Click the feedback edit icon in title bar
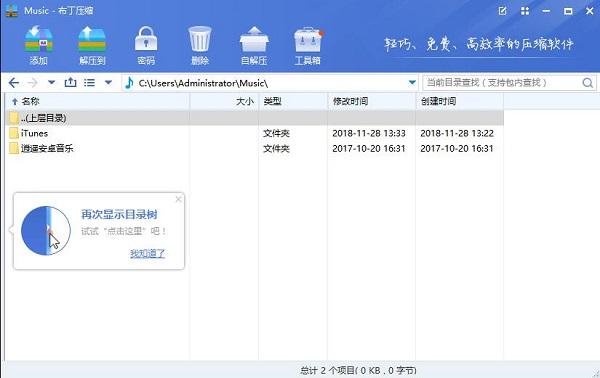The image size is (600, 378). pyautogui.click(x=503, y=11)
